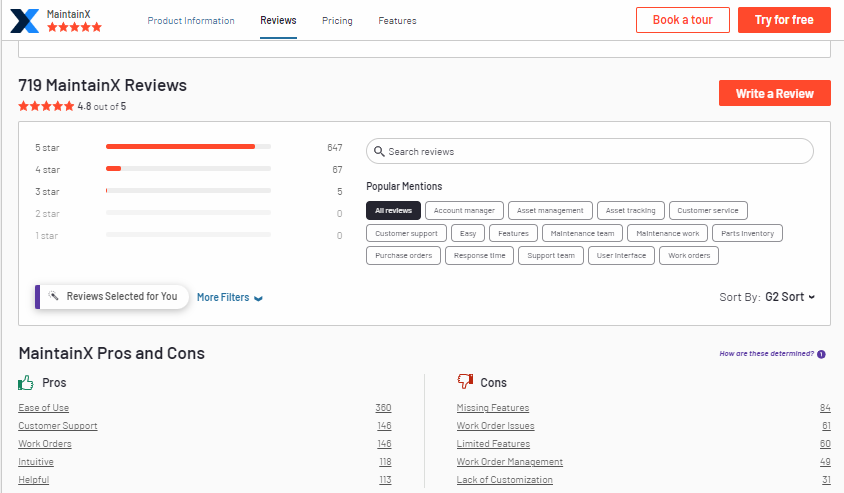844x493 pixels.
Task: Click Book a tour button
Action: coord(683,20)
